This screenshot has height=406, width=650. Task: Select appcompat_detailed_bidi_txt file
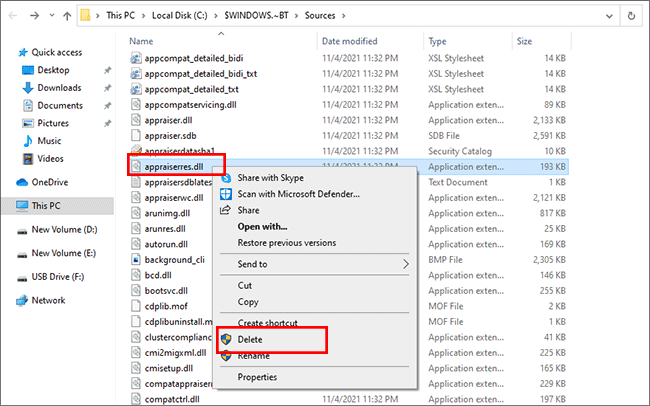point(201,74)
